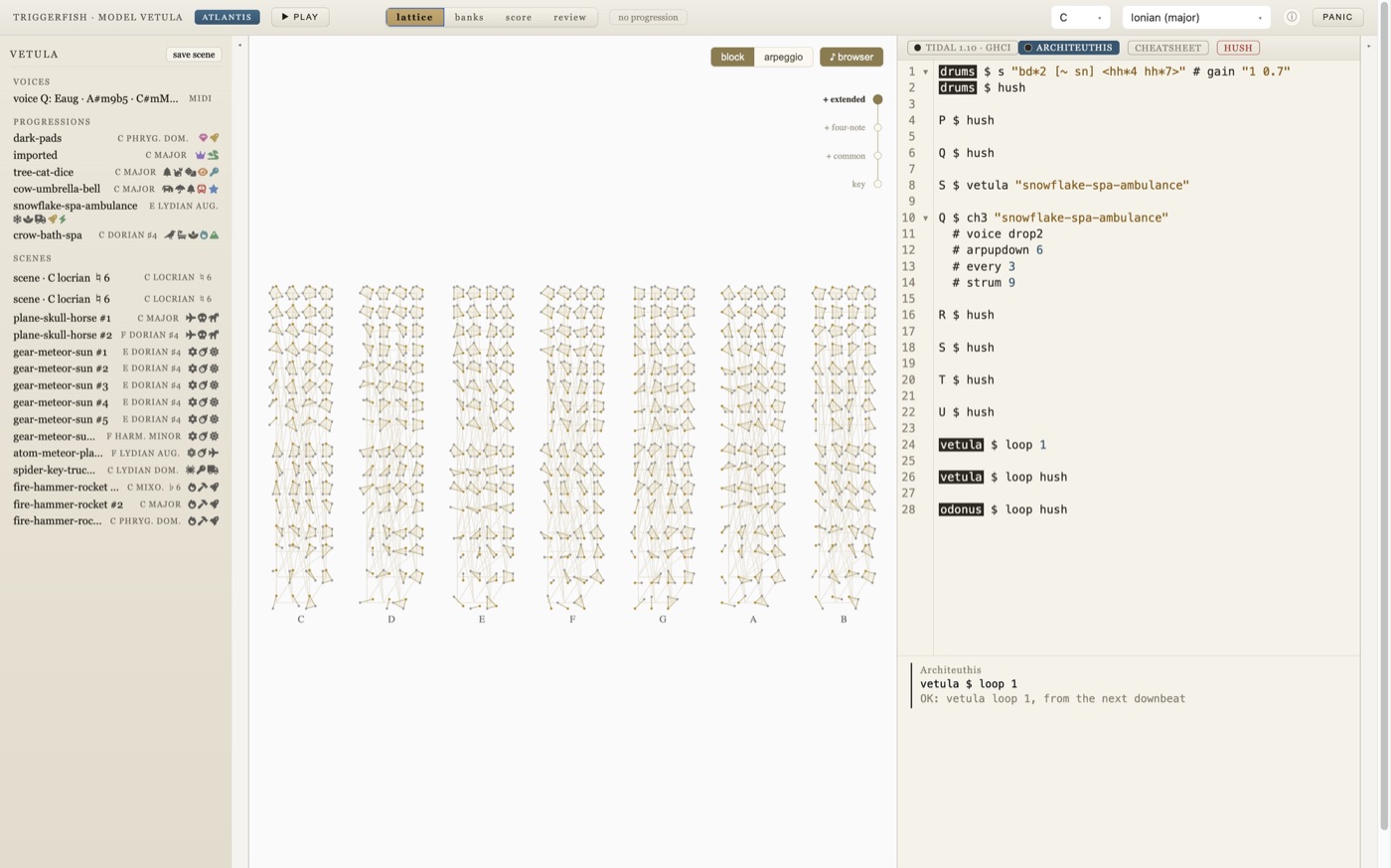The width and height of the screenshot is (1391, 868).
Task: Click the blue key icon in tree-cat-dice row
Action: (214, 172)
